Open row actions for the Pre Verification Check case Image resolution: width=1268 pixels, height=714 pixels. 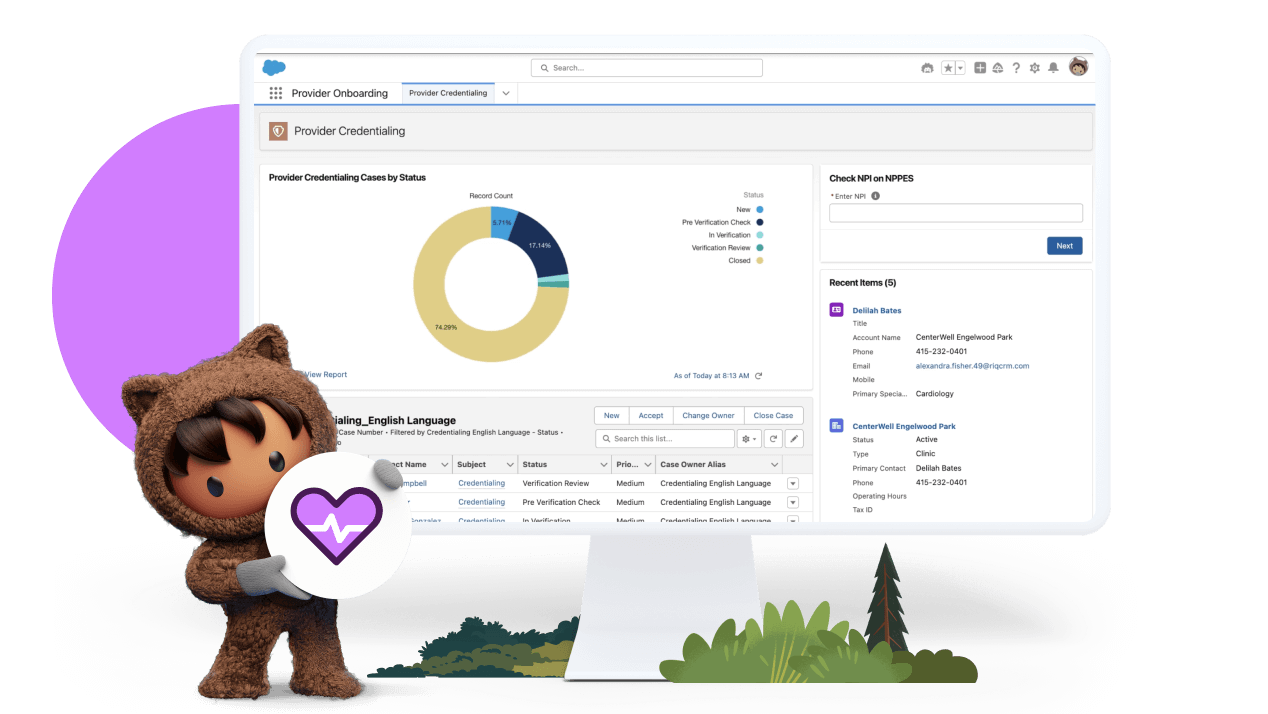click(793, 503)
